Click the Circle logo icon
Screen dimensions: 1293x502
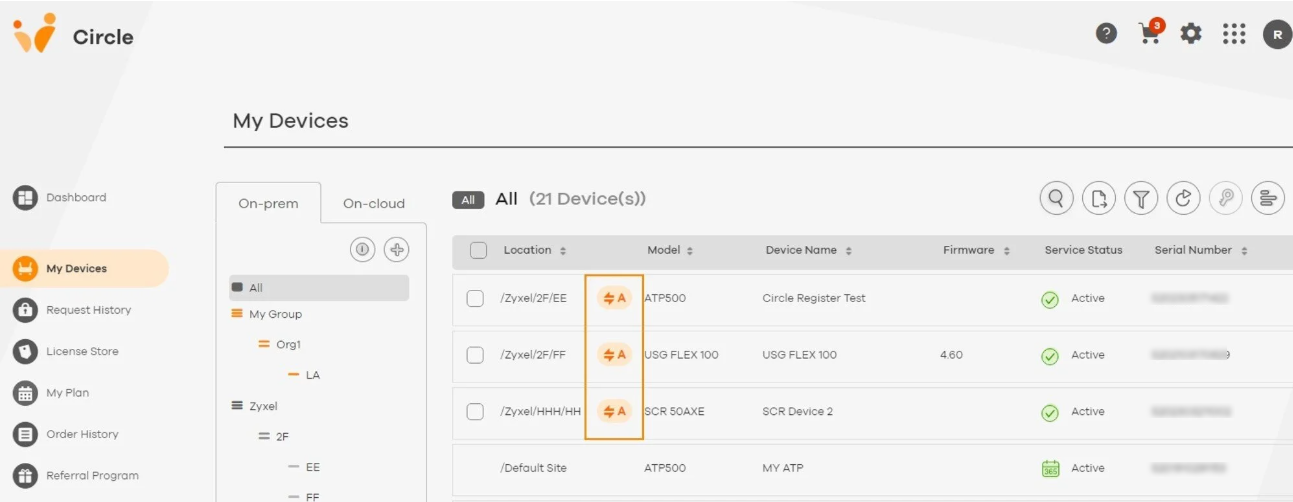click(x=34, y=33)
